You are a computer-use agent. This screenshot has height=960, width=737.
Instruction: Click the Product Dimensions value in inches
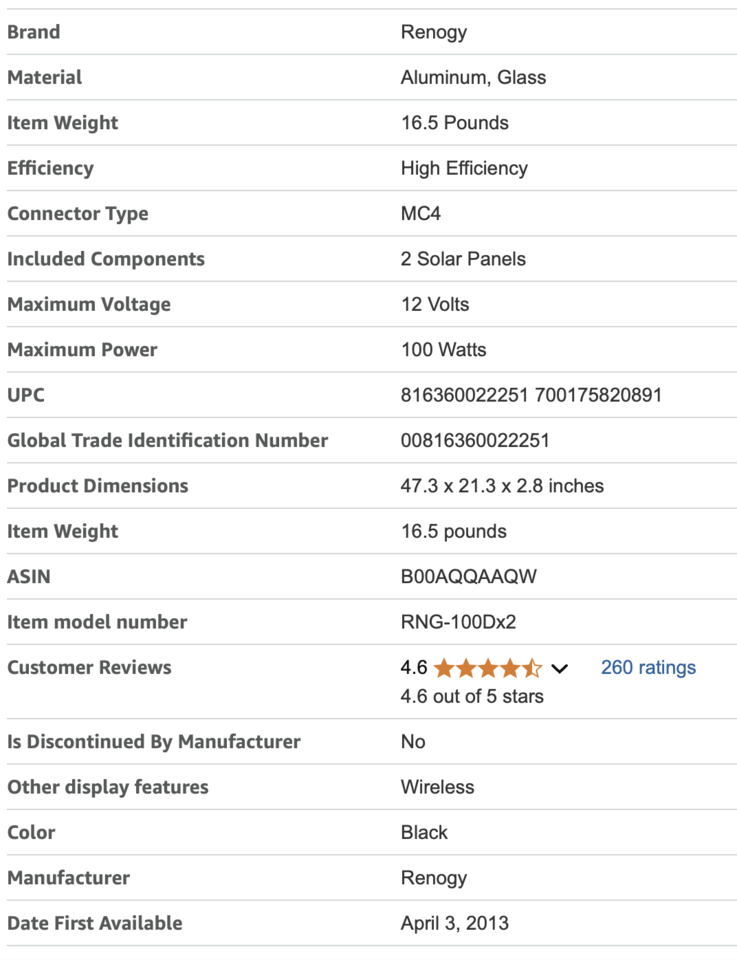(502, 486)
